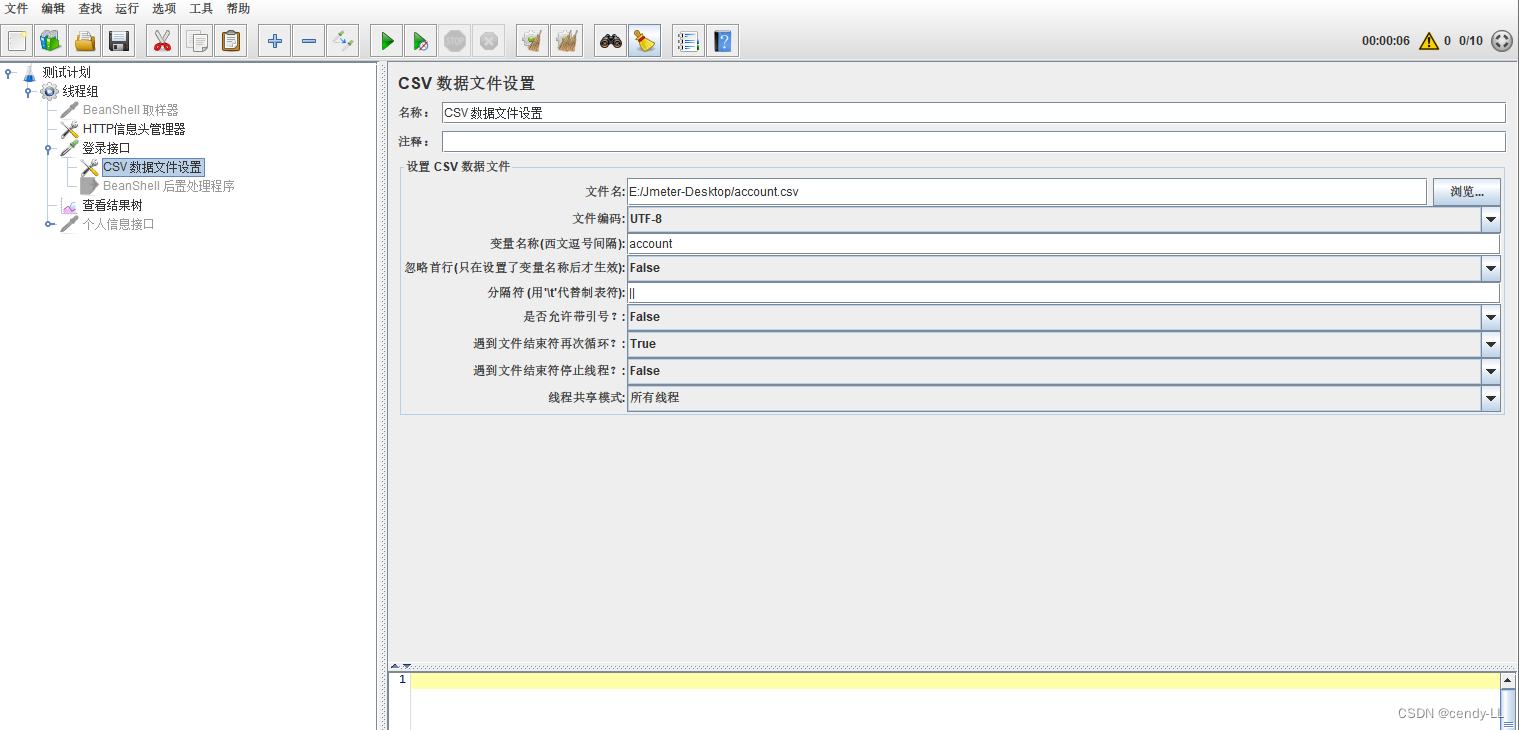Change 是否允许带引号 to True

pos(1490,317)
